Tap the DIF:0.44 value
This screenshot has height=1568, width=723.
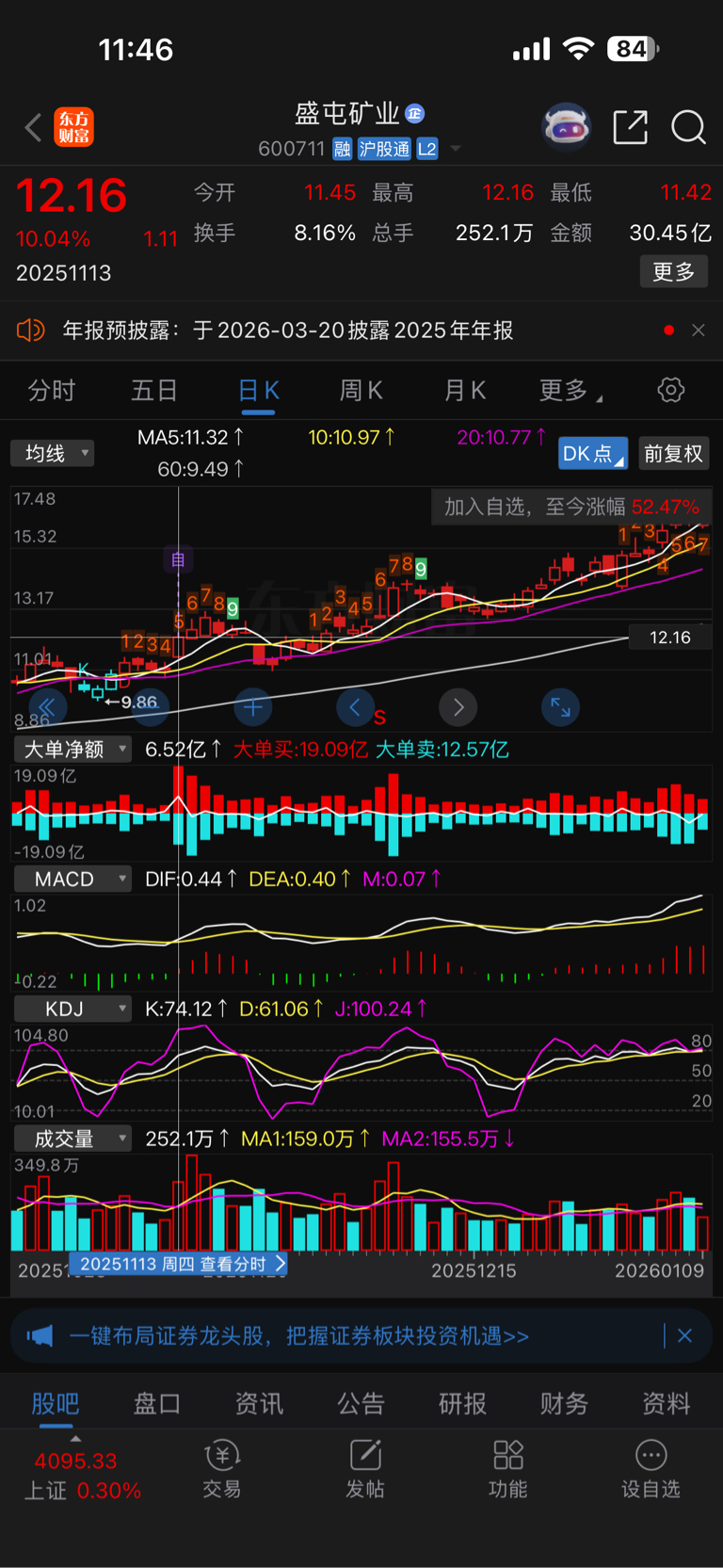click(x=191, y=879)
